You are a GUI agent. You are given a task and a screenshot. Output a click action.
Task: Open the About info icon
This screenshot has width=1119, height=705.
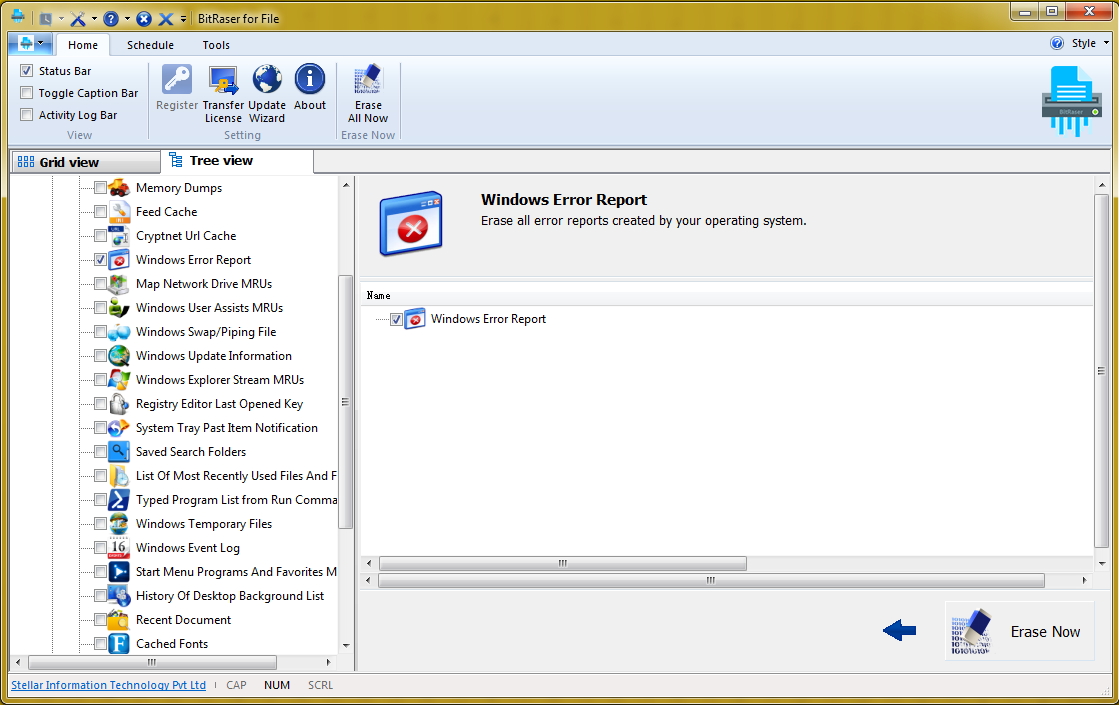310,80
